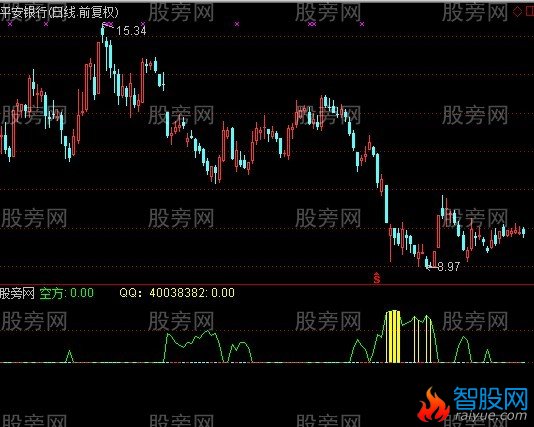Click the wide yellow bar cluster in indicator
534x427 pixels.
[x=394, y=336]
